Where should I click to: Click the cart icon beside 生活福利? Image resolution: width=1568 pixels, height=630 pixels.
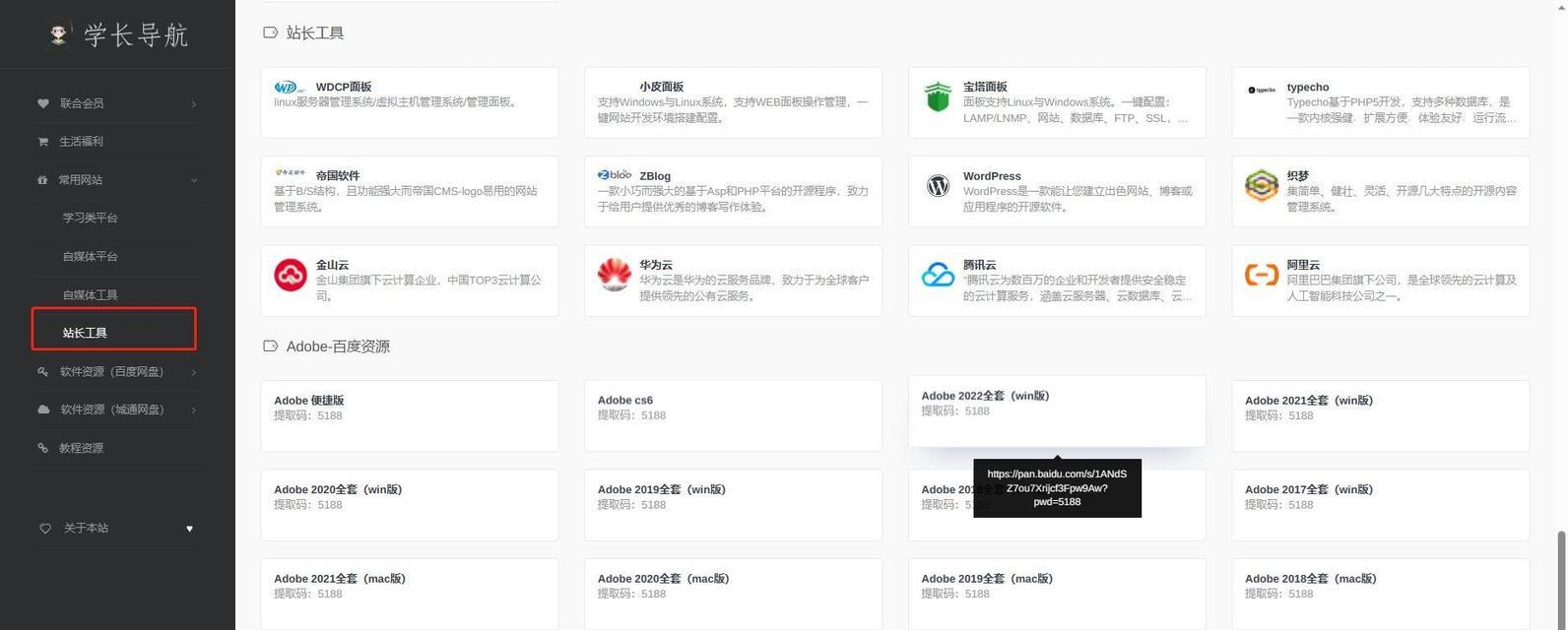tap(42, 142)
